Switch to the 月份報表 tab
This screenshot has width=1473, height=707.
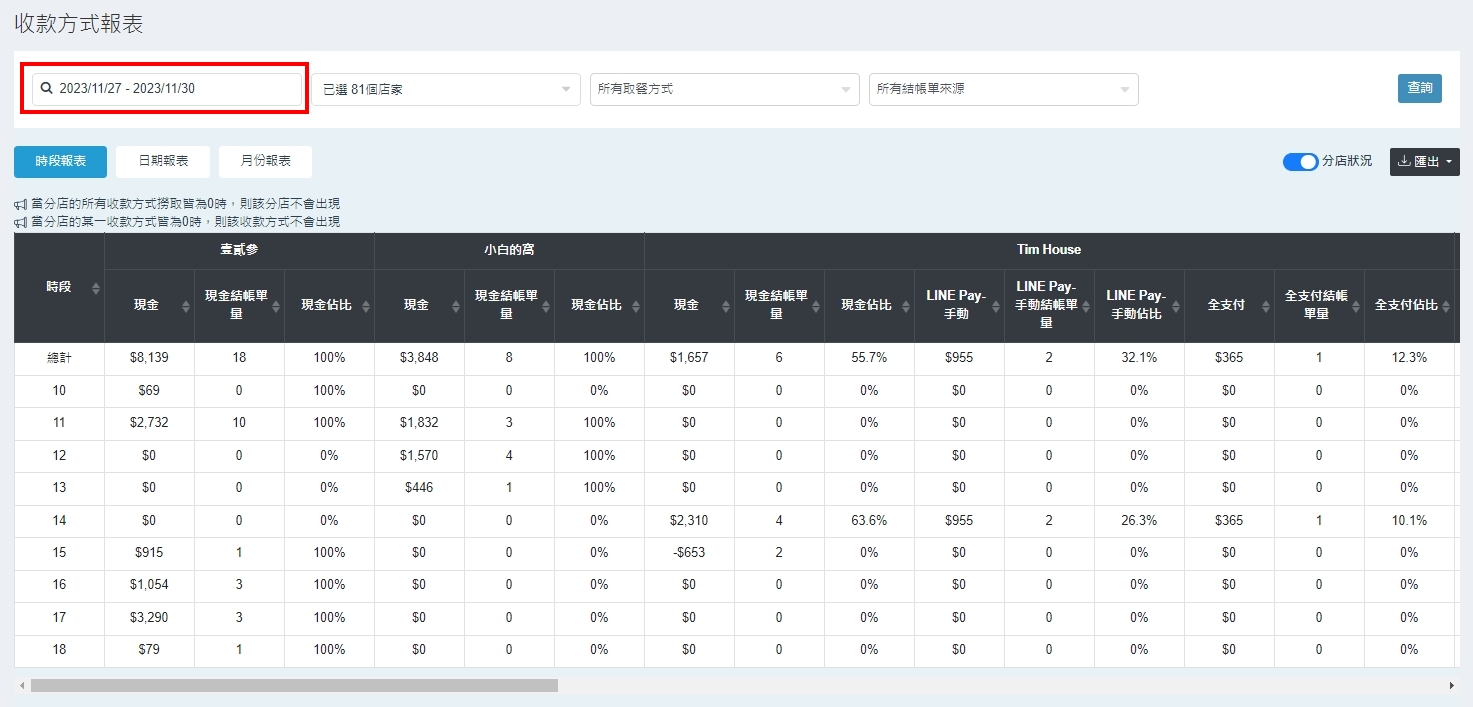265,161
